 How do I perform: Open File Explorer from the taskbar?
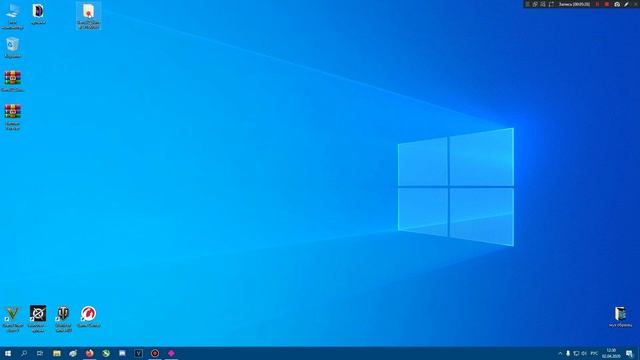[x=57, y=353]
